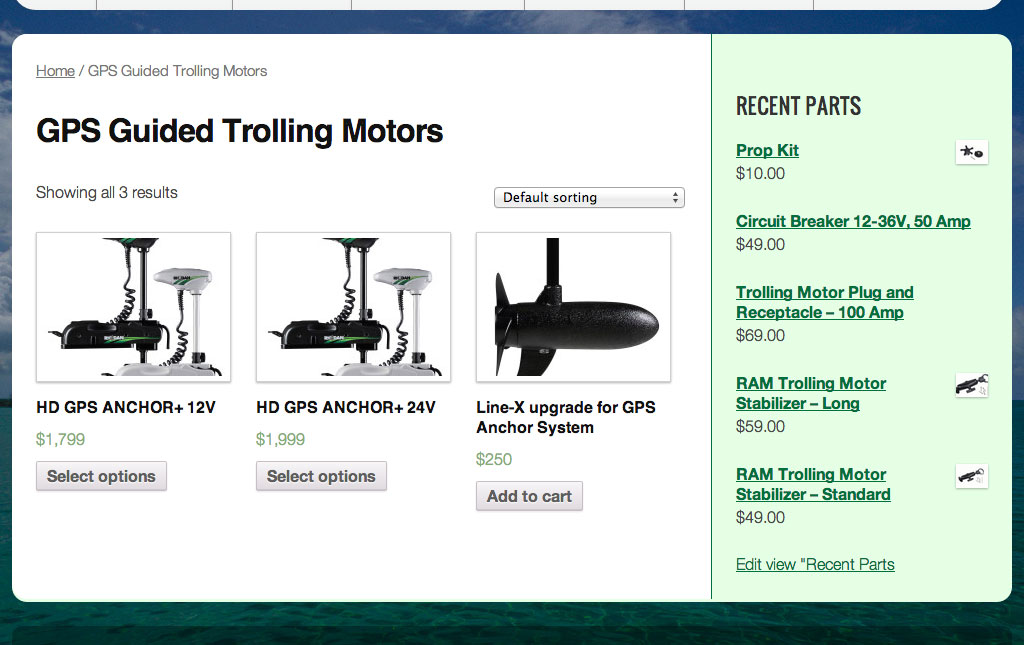
Task: Open HD GPS ANCHOR+ 12V title
Action: pos(125,407)
